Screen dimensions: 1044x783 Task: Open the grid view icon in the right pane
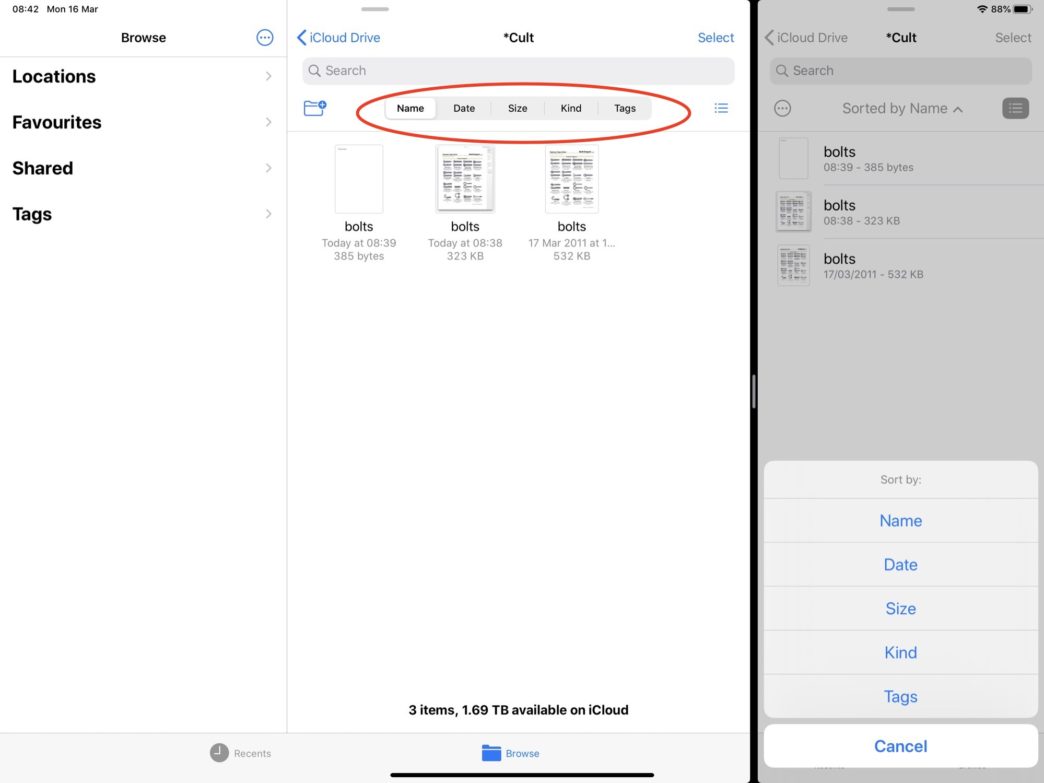pos(1016,108)
